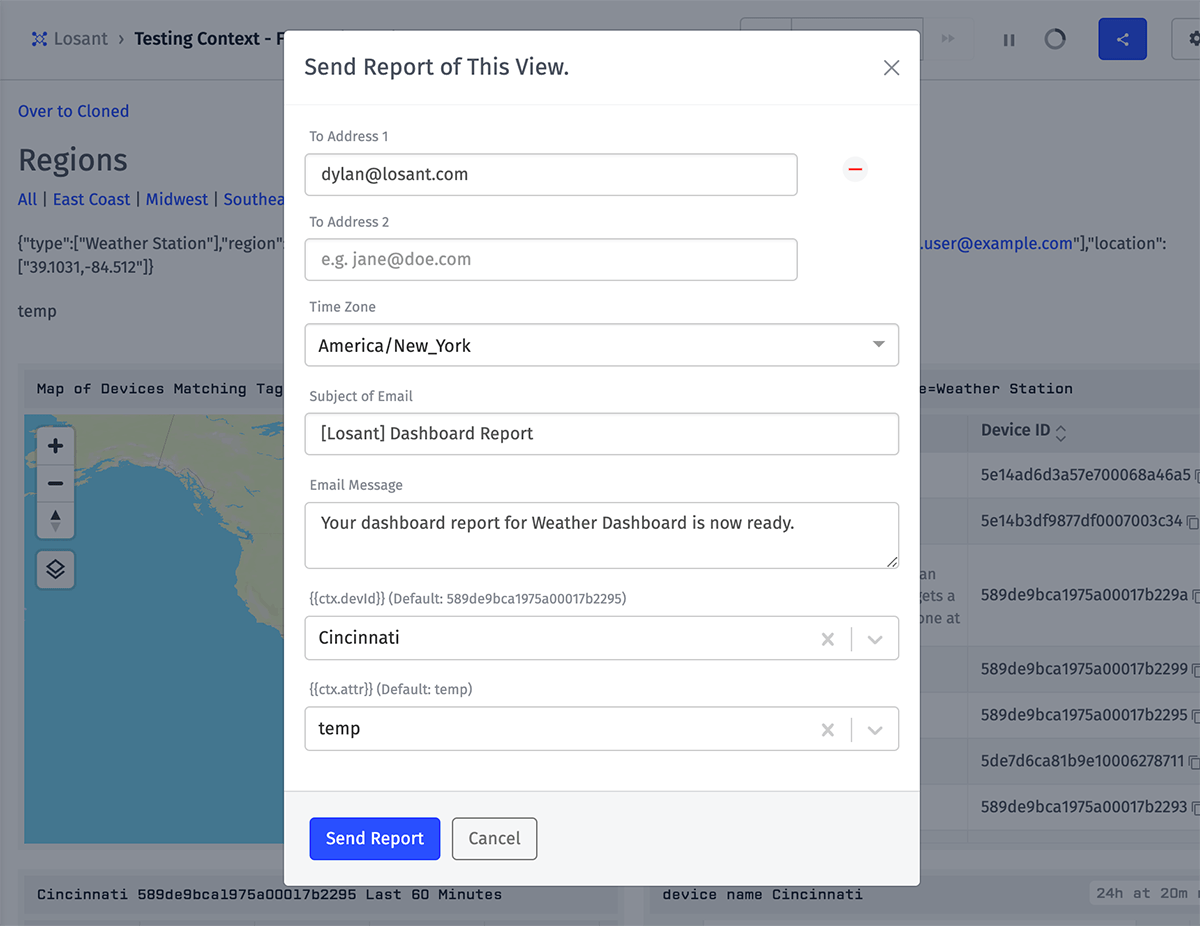Screen dimensions: 1200x926
Task: Pause live dashboard updates
Action: (x=1009, y=40)
